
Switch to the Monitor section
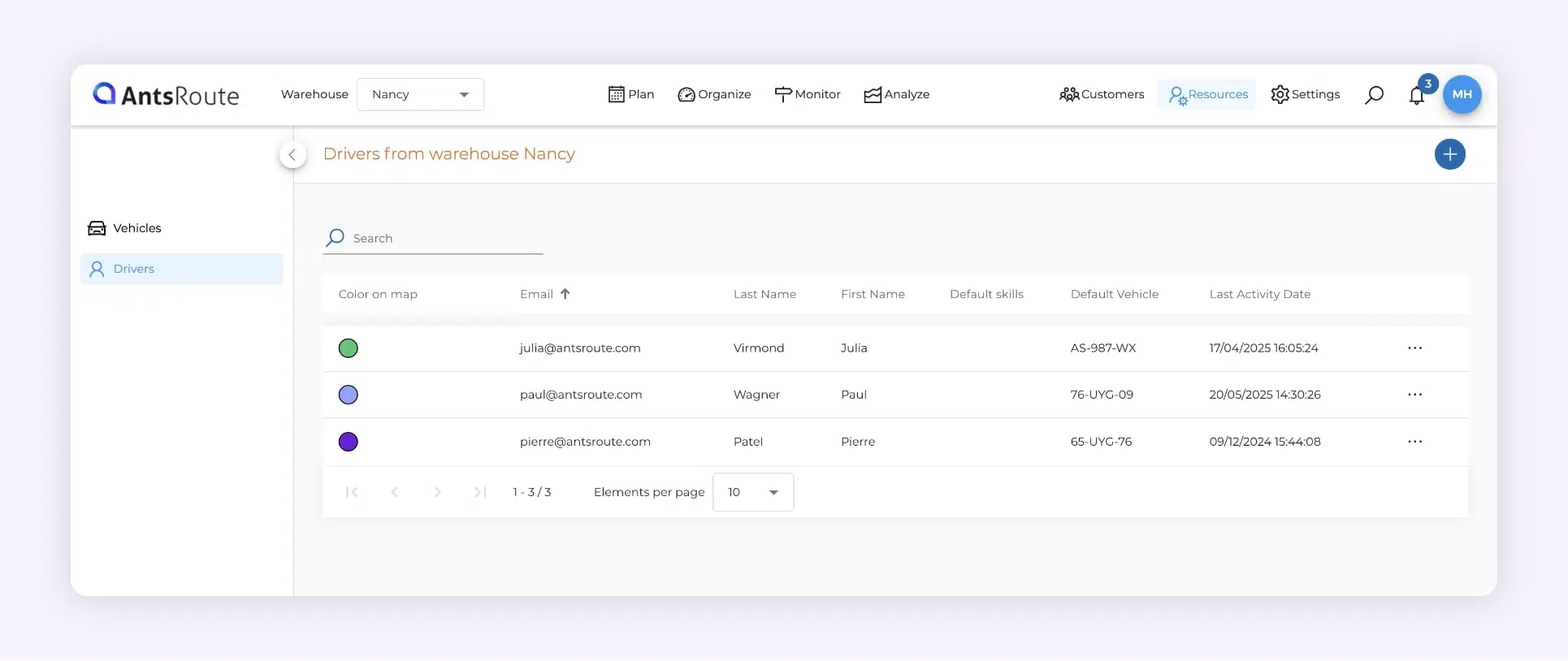(x=807, y=94)
